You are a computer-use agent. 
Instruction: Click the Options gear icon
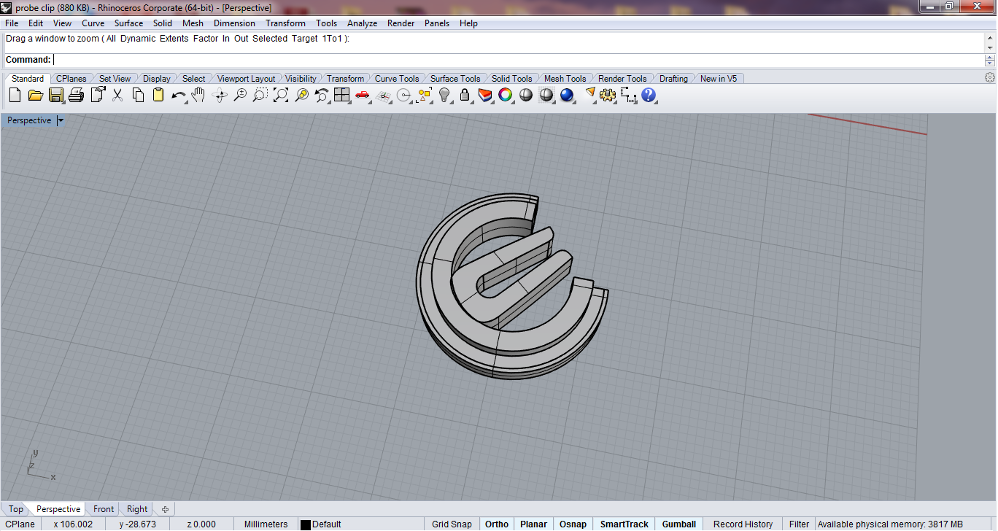(x=608, y=96)
